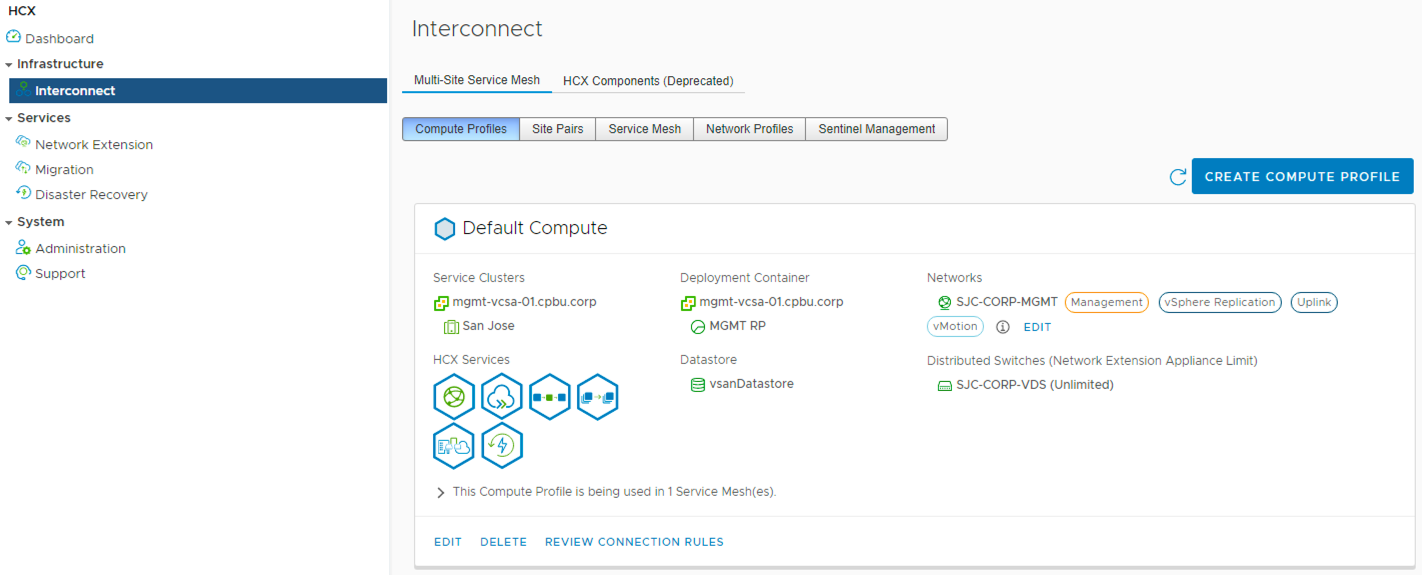Viewport: 1422px width, 575px height.
Task: Click the globe hexagon HCX service icon
Action: click(454, 397)
